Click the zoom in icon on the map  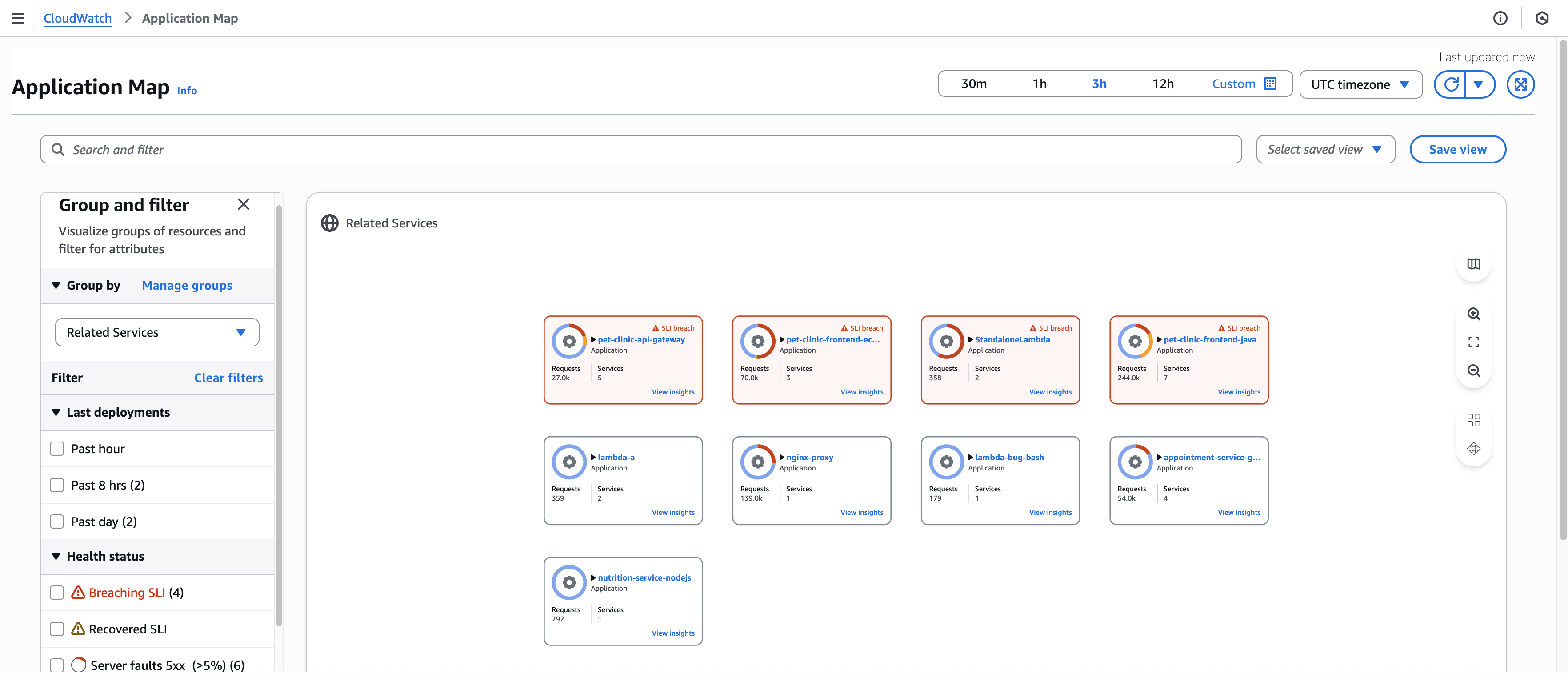pyautogui.click(x=1474, y=313)
